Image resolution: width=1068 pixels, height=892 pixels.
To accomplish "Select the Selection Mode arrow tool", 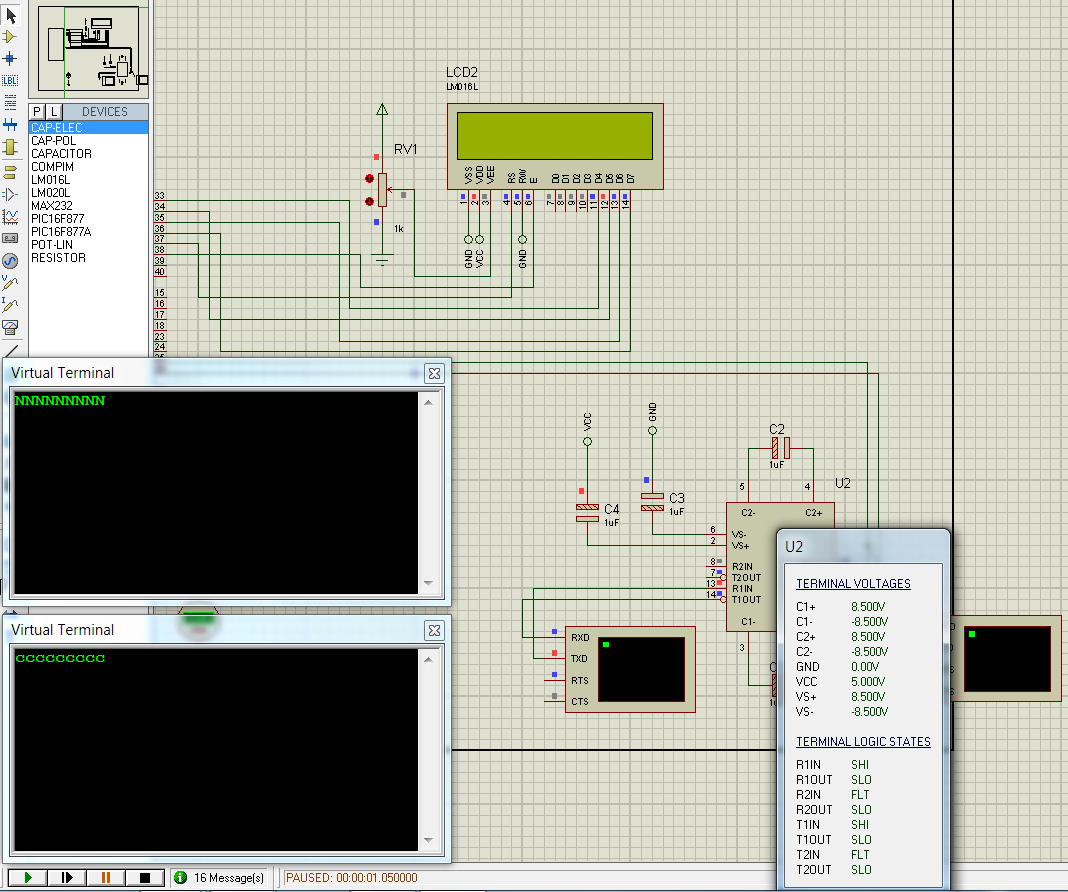I will [x=11, y=15].
